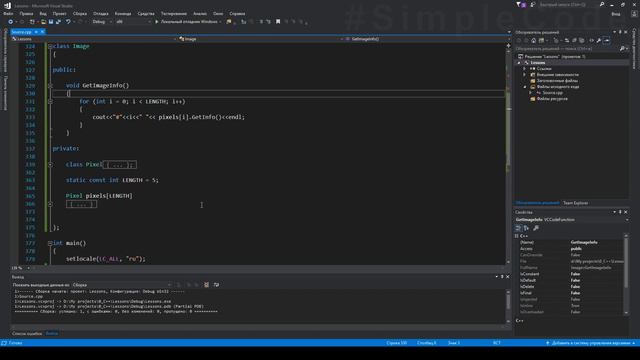Click the Properties panel vertical scrollbar
640x360 pixels.
pos(626,273)
